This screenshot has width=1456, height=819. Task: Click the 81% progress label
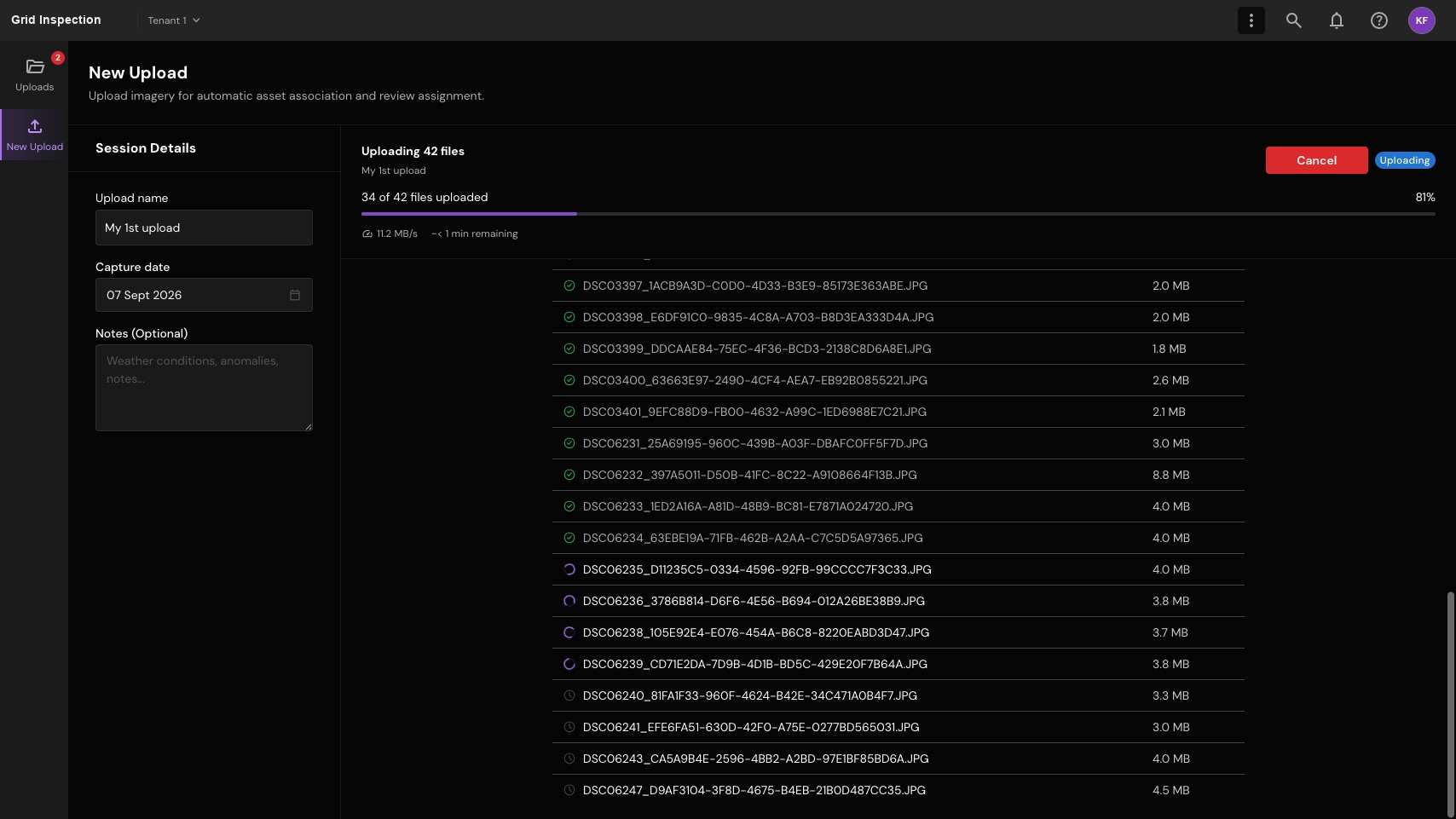[x=1424, y=197]
